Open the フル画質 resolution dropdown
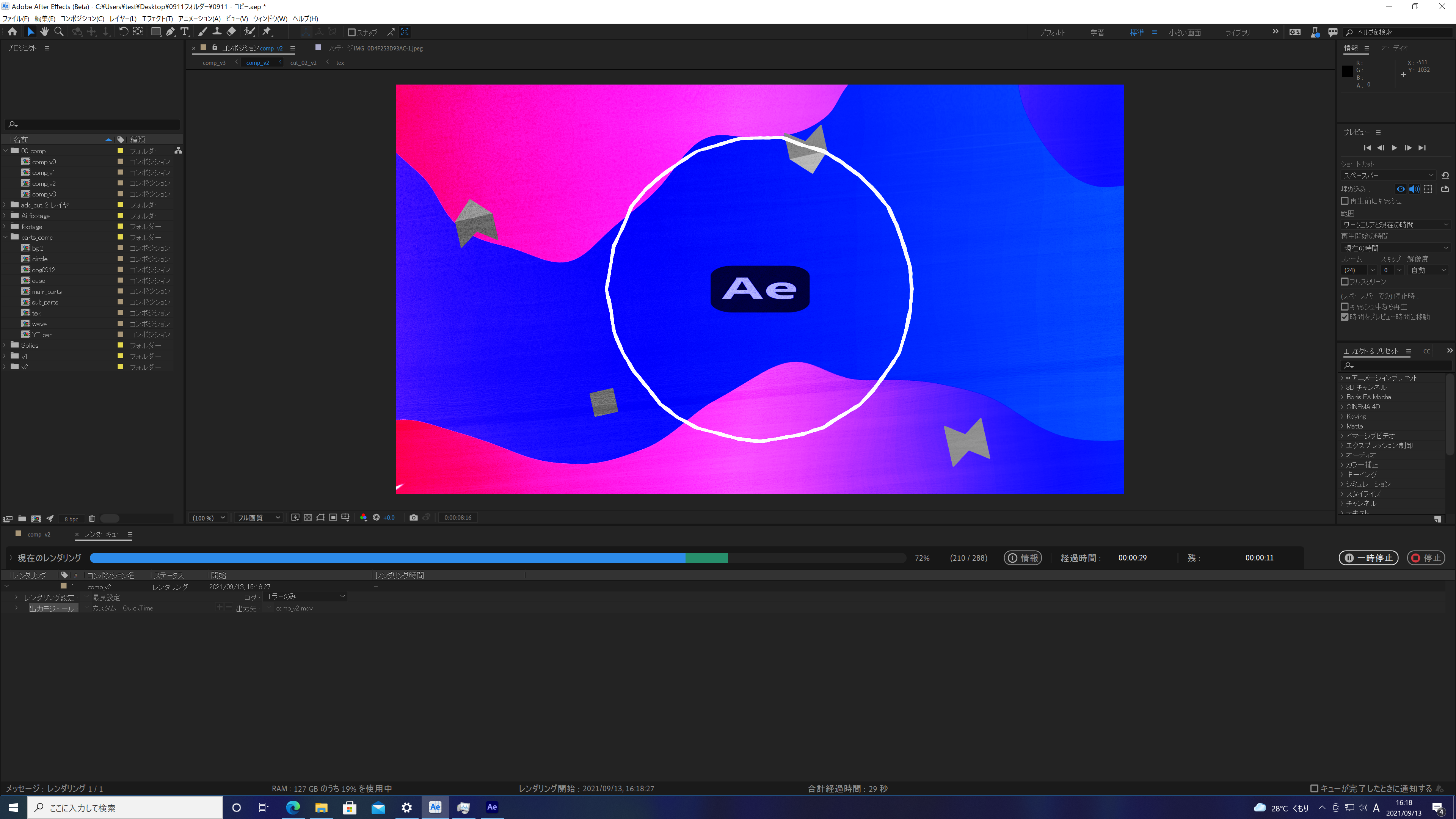This screenshot has height=819, width=1456. pos(258,518)
